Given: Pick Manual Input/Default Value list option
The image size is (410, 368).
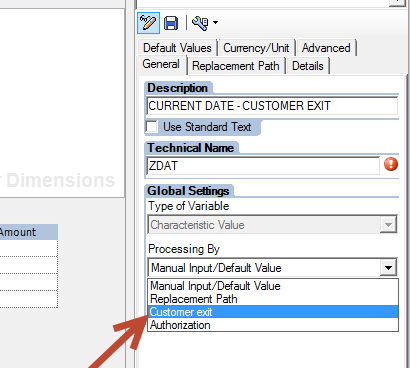Looking at the screenshot, I should [x=273, y=286].
